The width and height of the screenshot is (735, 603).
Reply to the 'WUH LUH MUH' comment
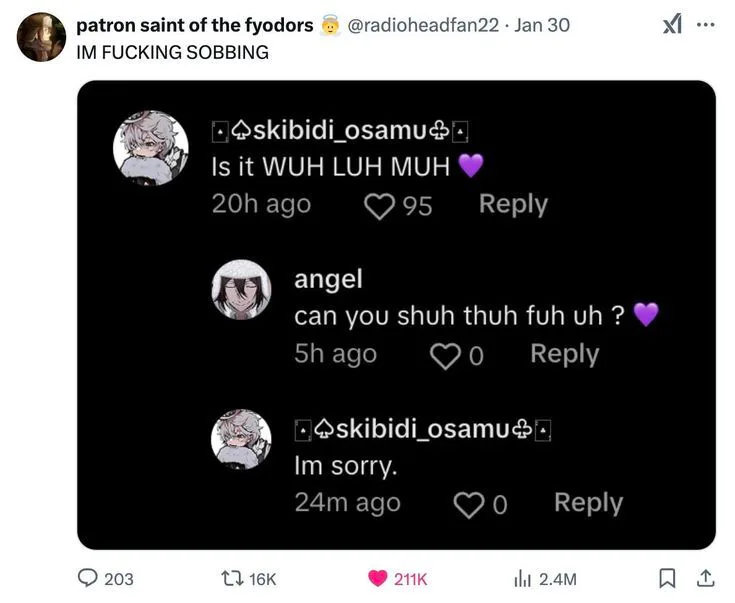[x=513, y=204]
